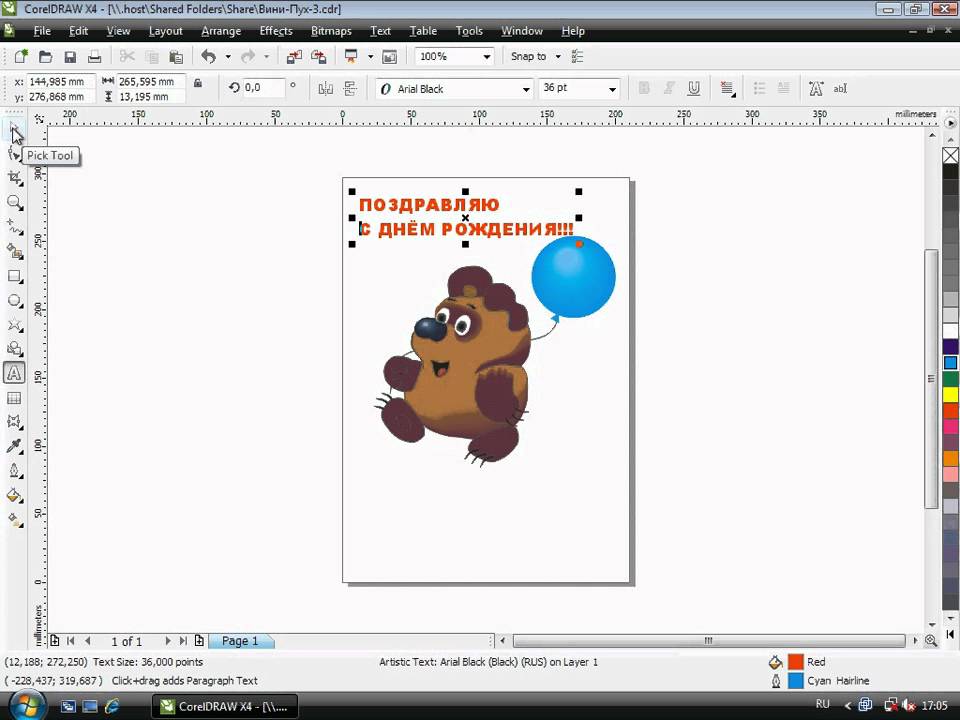Open the Arrange menu
This screenshot has width=960, height=720.
click(221, 31)
